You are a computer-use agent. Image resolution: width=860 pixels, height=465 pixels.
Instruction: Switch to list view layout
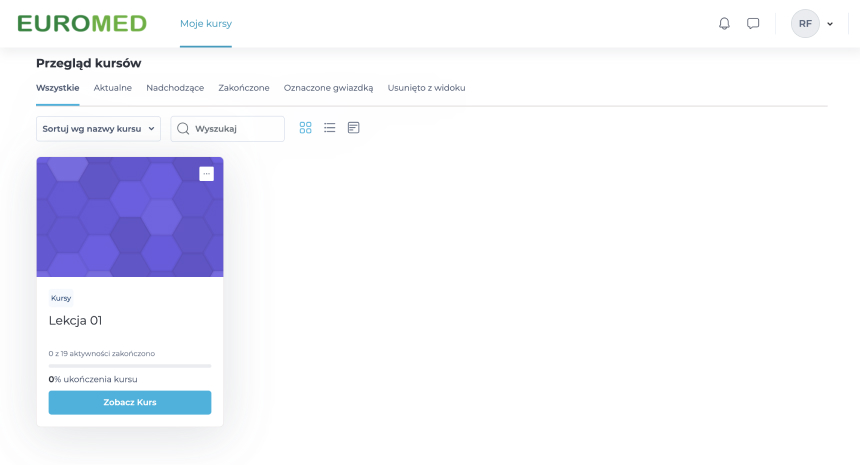tap(330, 128)
